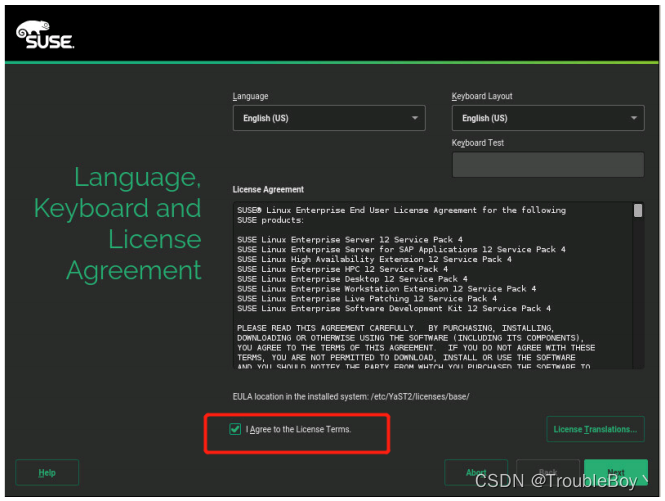Viewport: 665px width, 501px height.
Task: Click the line "SUSE Linux Enterprise Software Development Kit 12 Service Pack 4"
Action: [394, 308]
